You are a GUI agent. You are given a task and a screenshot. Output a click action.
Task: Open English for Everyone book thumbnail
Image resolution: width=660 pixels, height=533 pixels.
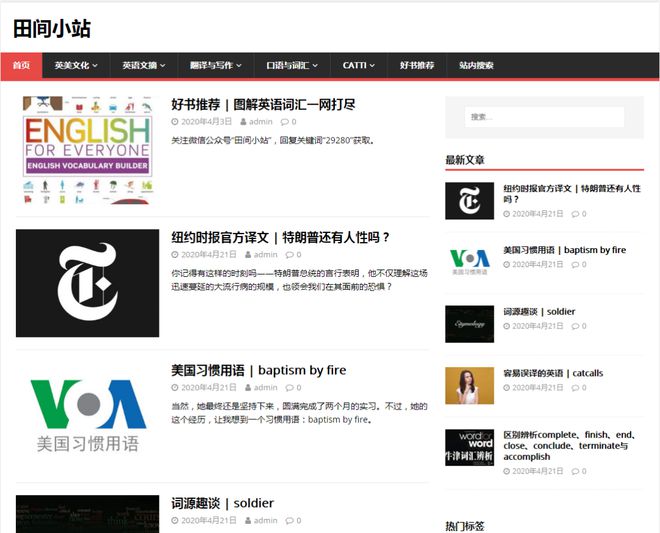pos(88,150)
